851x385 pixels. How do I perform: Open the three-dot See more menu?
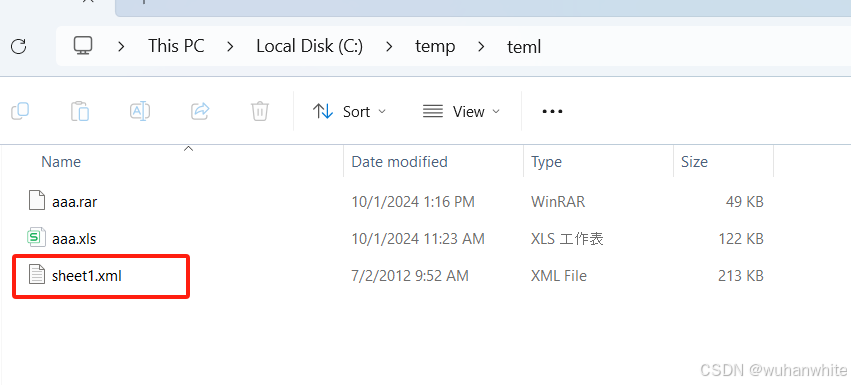click(552, 111)
